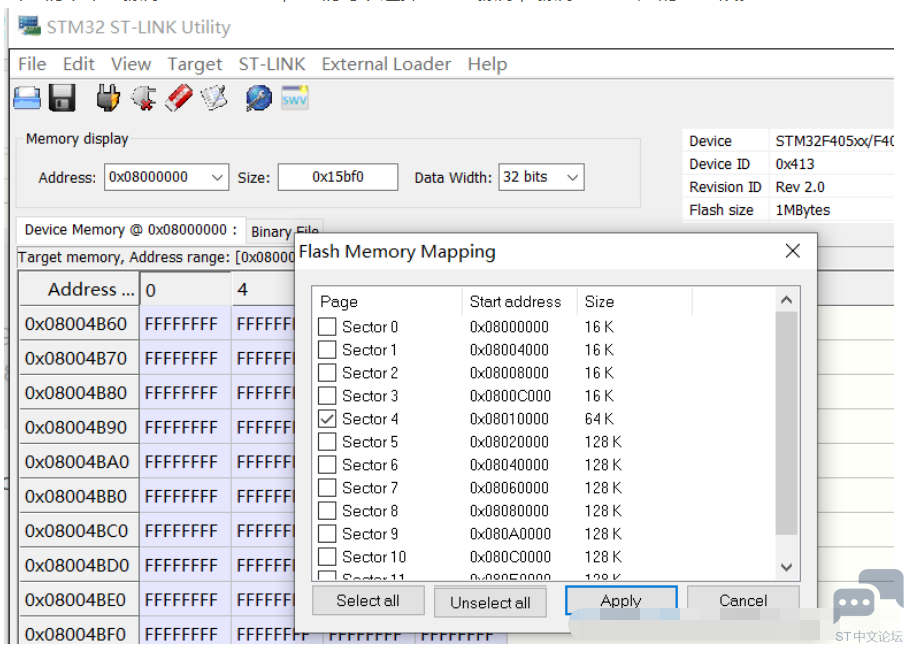Screen dimensions: 912x652
Task: Open the External Loader menu
Action: [386, 64]
